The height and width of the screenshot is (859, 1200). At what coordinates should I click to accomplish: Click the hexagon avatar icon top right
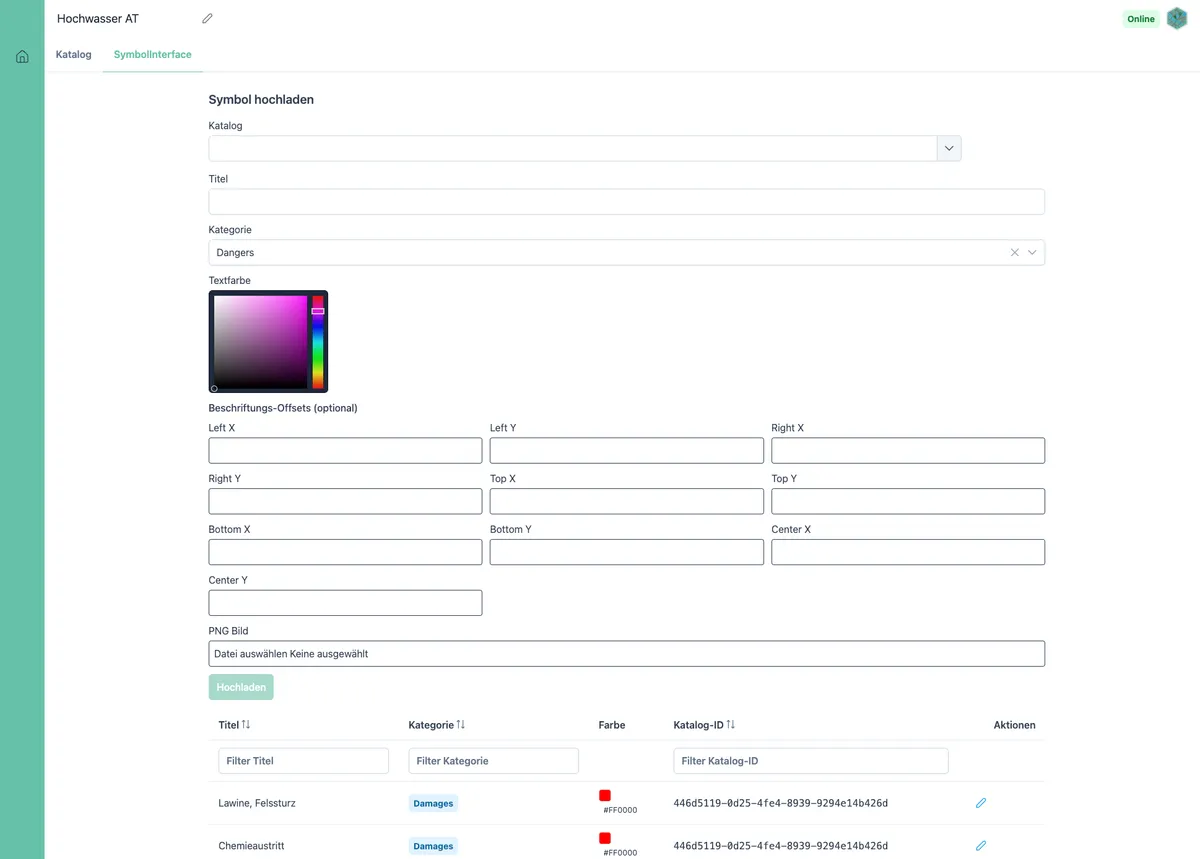(x=1176, y=18)
